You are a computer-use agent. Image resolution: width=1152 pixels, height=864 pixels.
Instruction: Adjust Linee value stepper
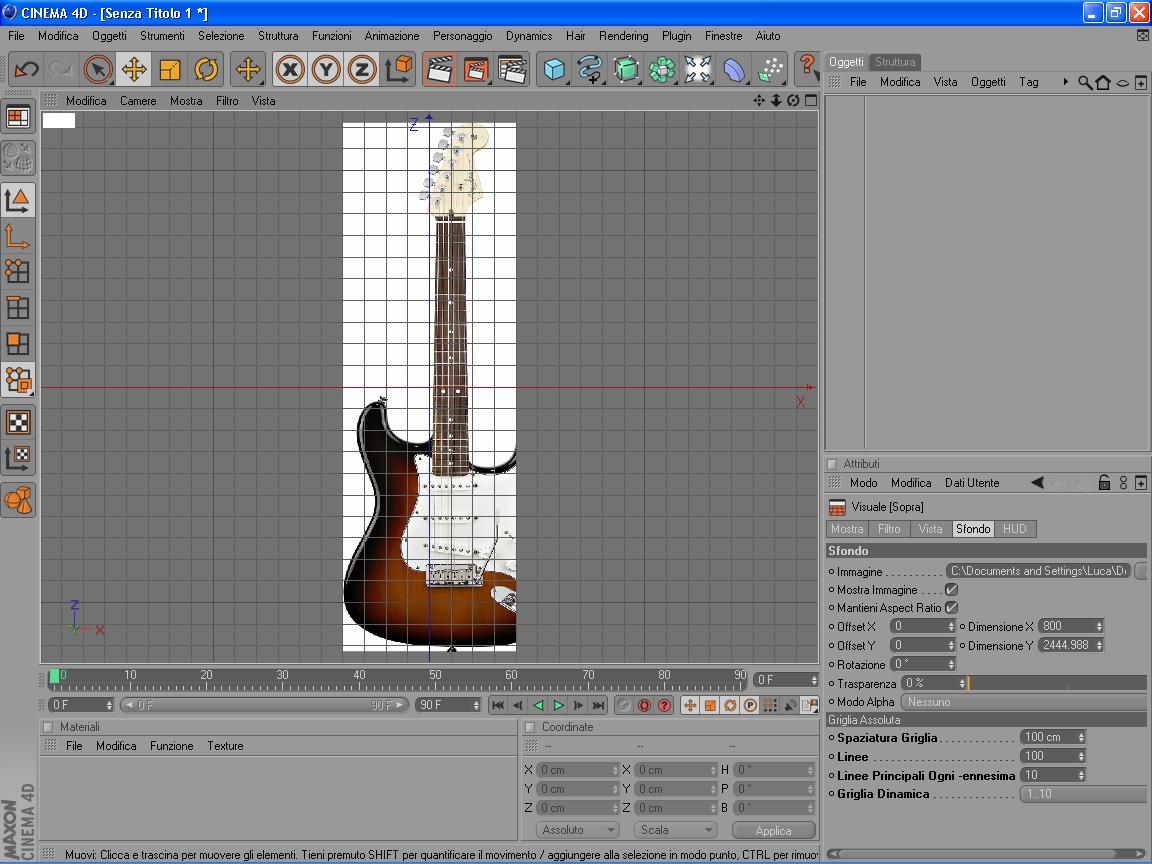coord(1081,757)
